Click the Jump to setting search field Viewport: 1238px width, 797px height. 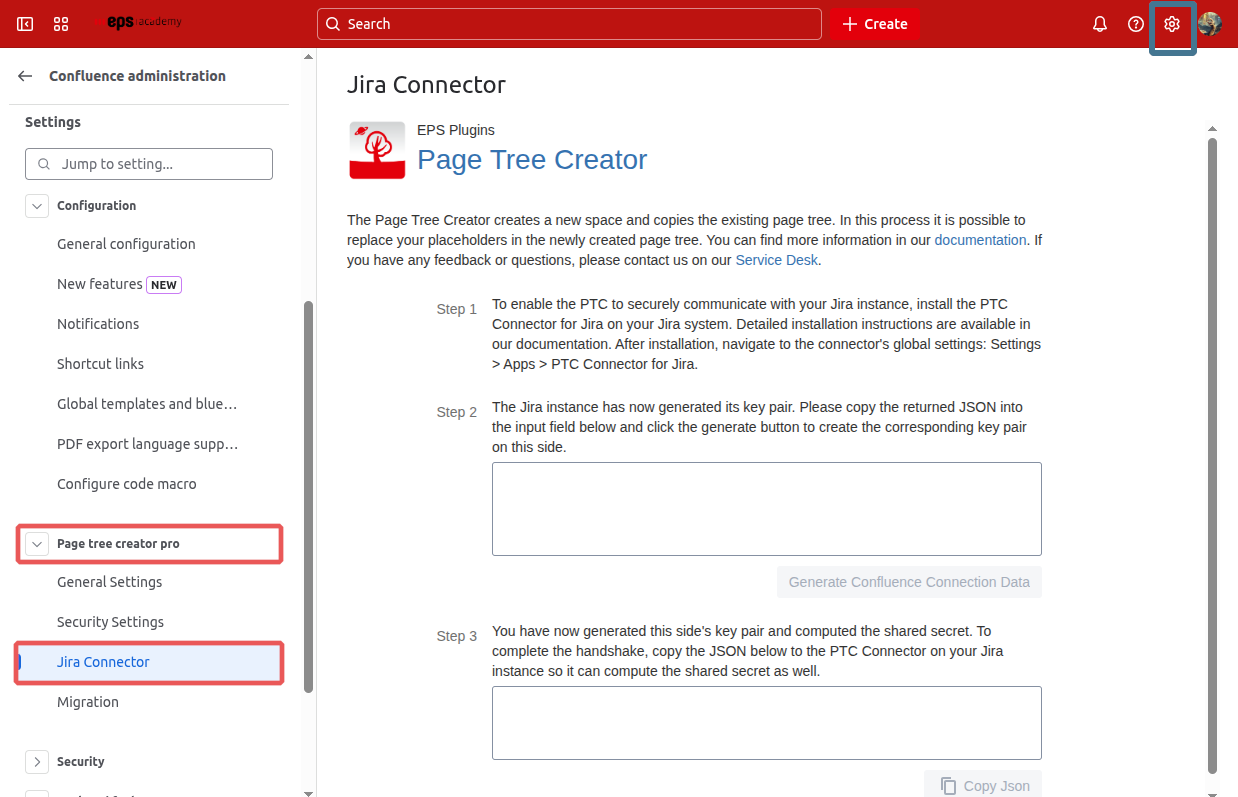pos(148,163)
